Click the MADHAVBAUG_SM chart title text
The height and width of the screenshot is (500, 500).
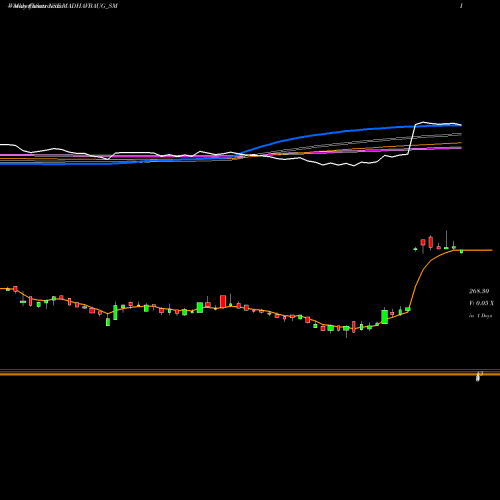tap(63, 6)
